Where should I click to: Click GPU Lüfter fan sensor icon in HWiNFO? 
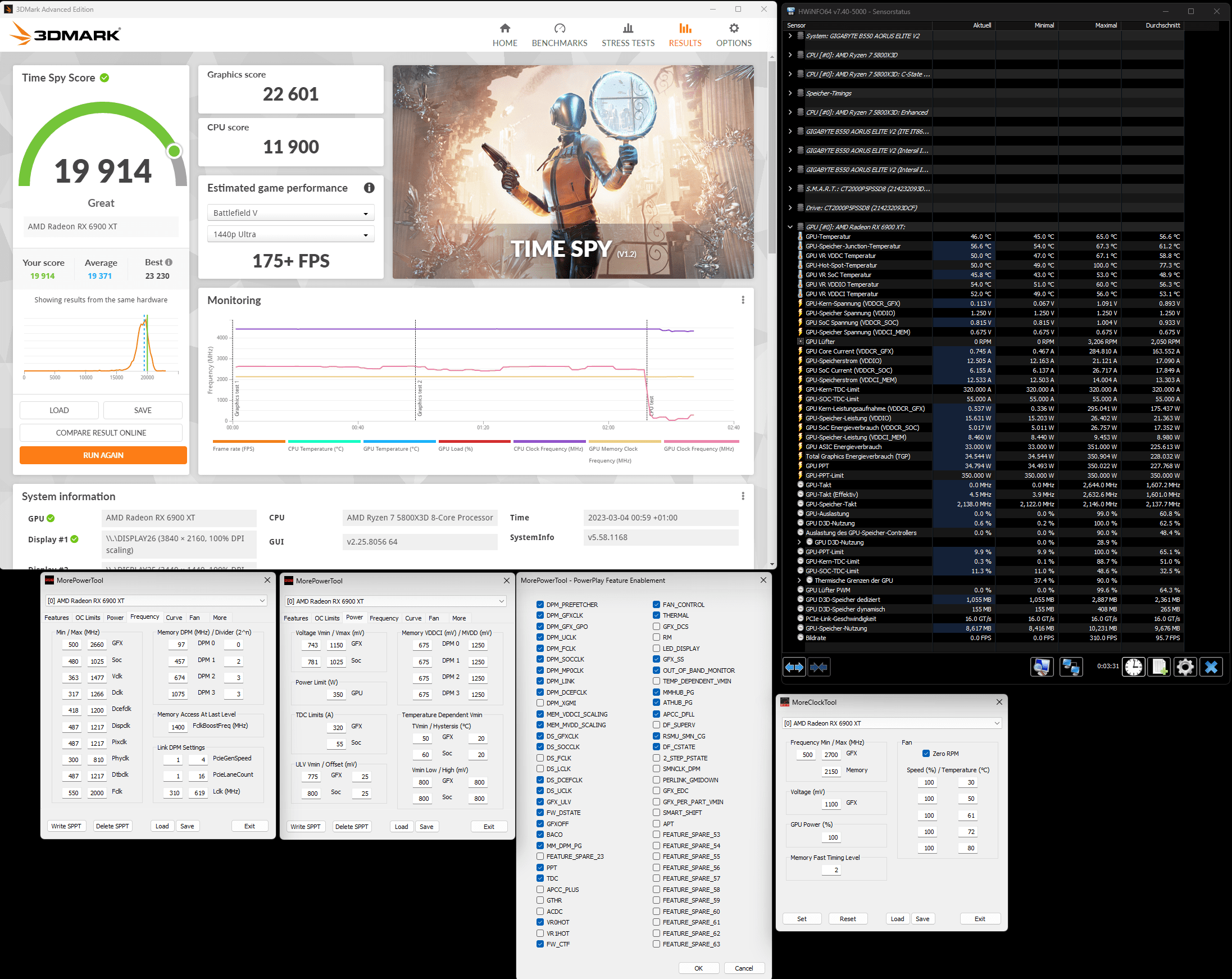800,342
